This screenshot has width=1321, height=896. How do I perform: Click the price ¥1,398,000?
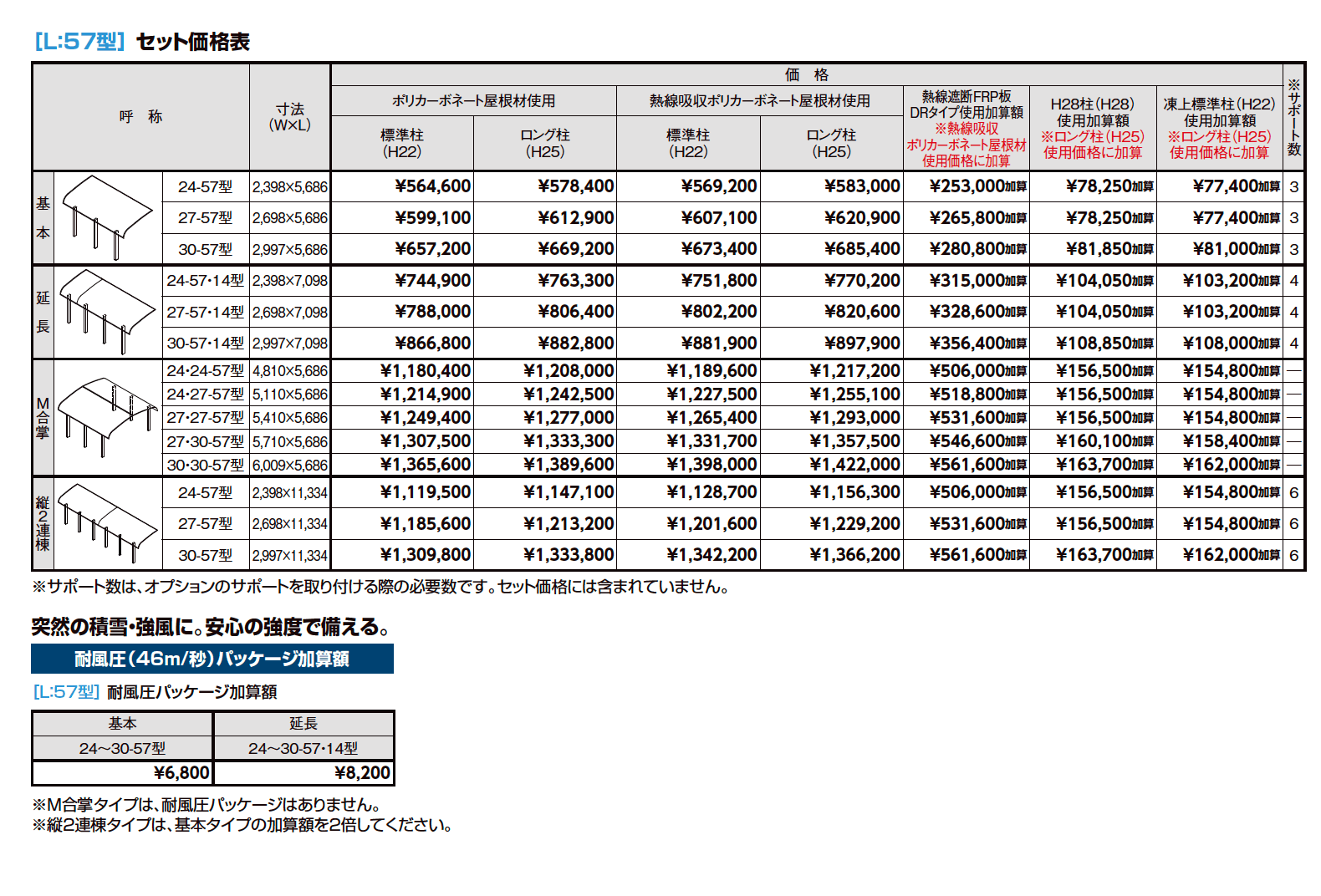(x=712, y=465)
